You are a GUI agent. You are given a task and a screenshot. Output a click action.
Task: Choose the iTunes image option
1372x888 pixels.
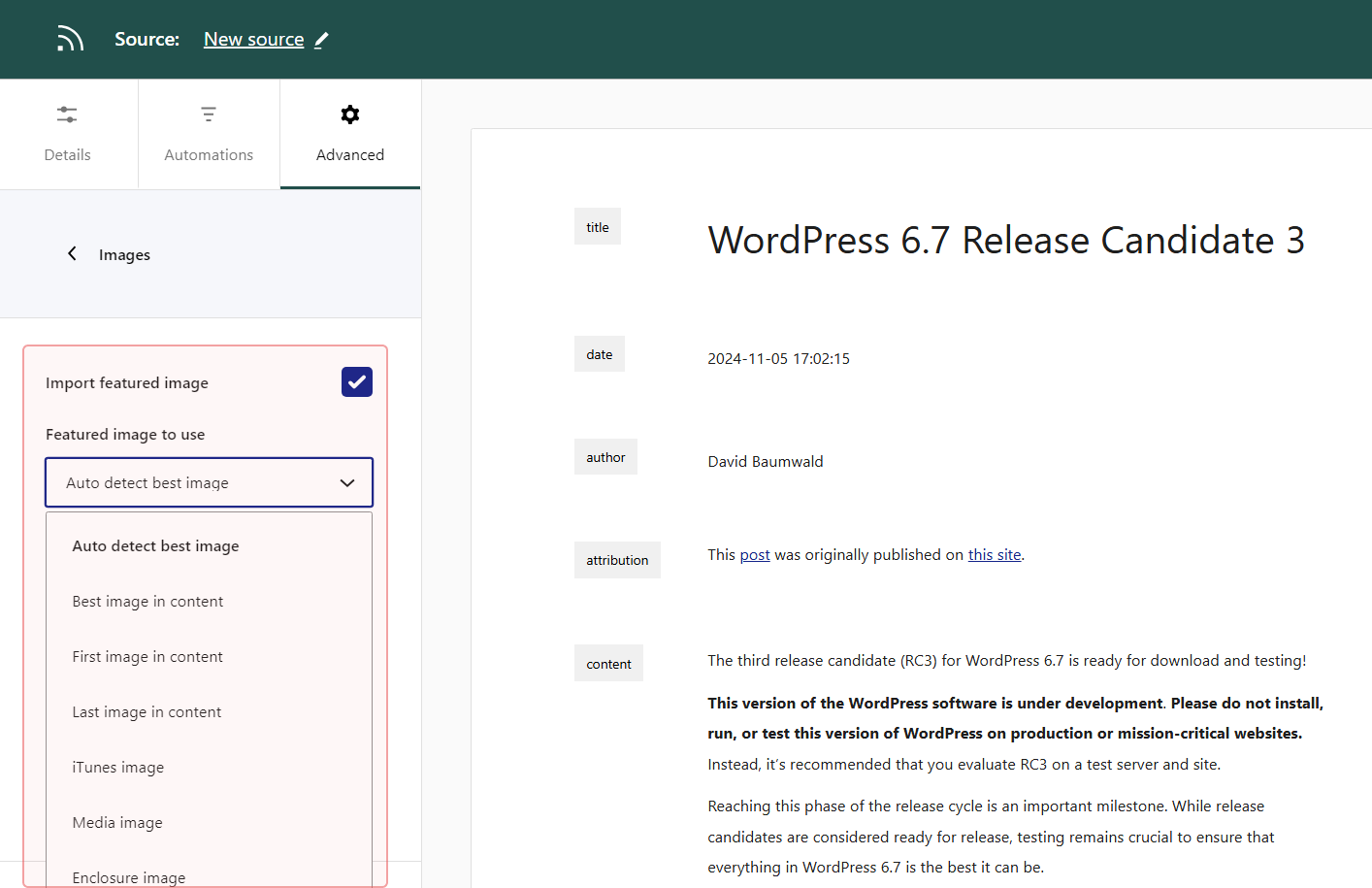[x=117, y=767]
